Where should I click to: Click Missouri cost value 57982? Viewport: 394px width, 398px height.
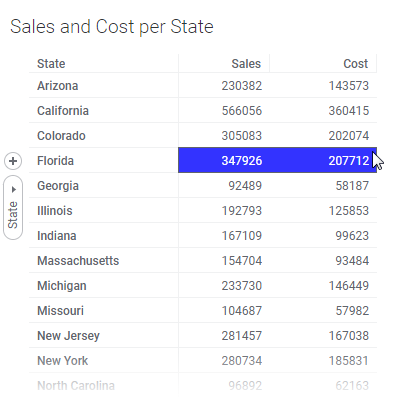tap(352, 311)
